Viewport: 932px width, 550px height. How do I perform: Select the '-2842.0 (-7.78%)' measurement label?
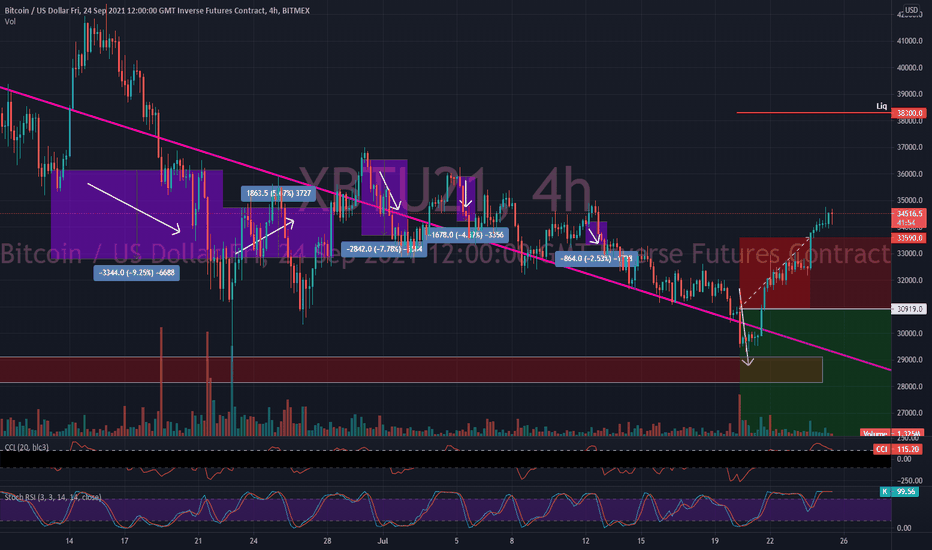click(384, 249)
